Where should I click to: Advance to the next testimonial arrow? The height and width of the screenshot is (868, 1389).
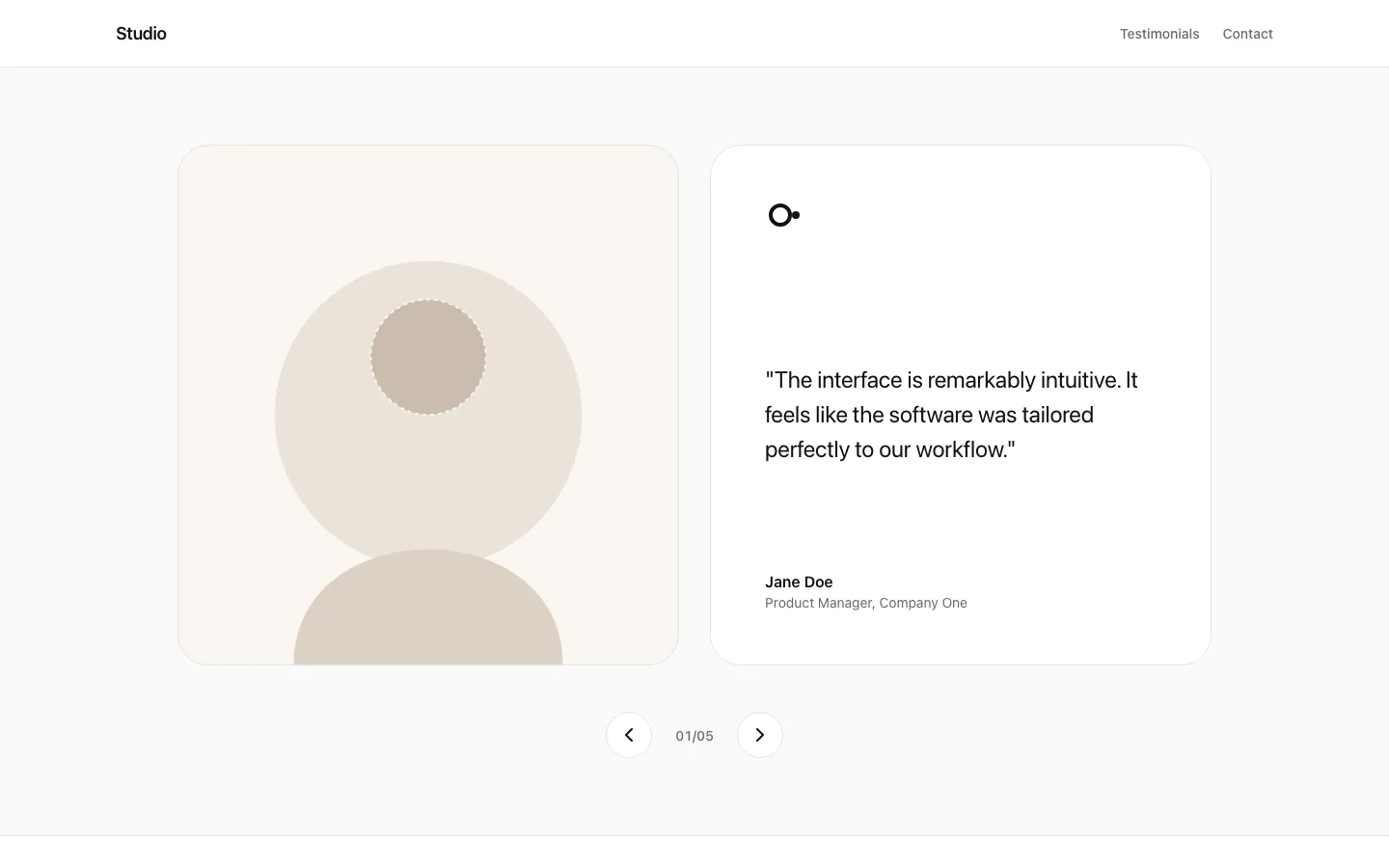760,735
